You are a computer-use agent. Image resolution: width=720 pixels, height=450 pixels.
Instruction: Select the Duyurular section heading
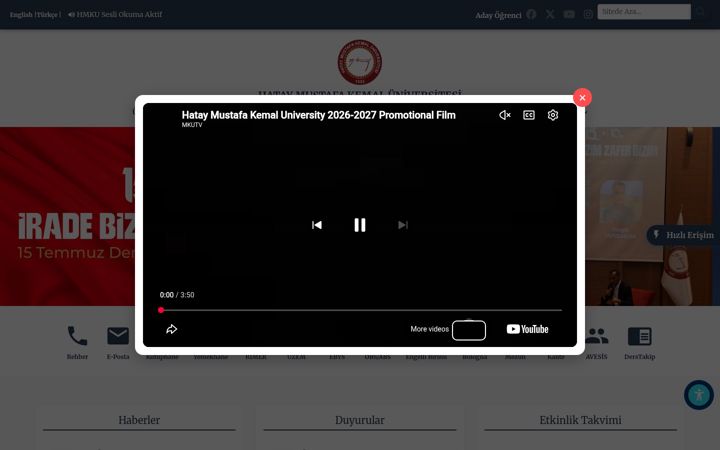360,420
